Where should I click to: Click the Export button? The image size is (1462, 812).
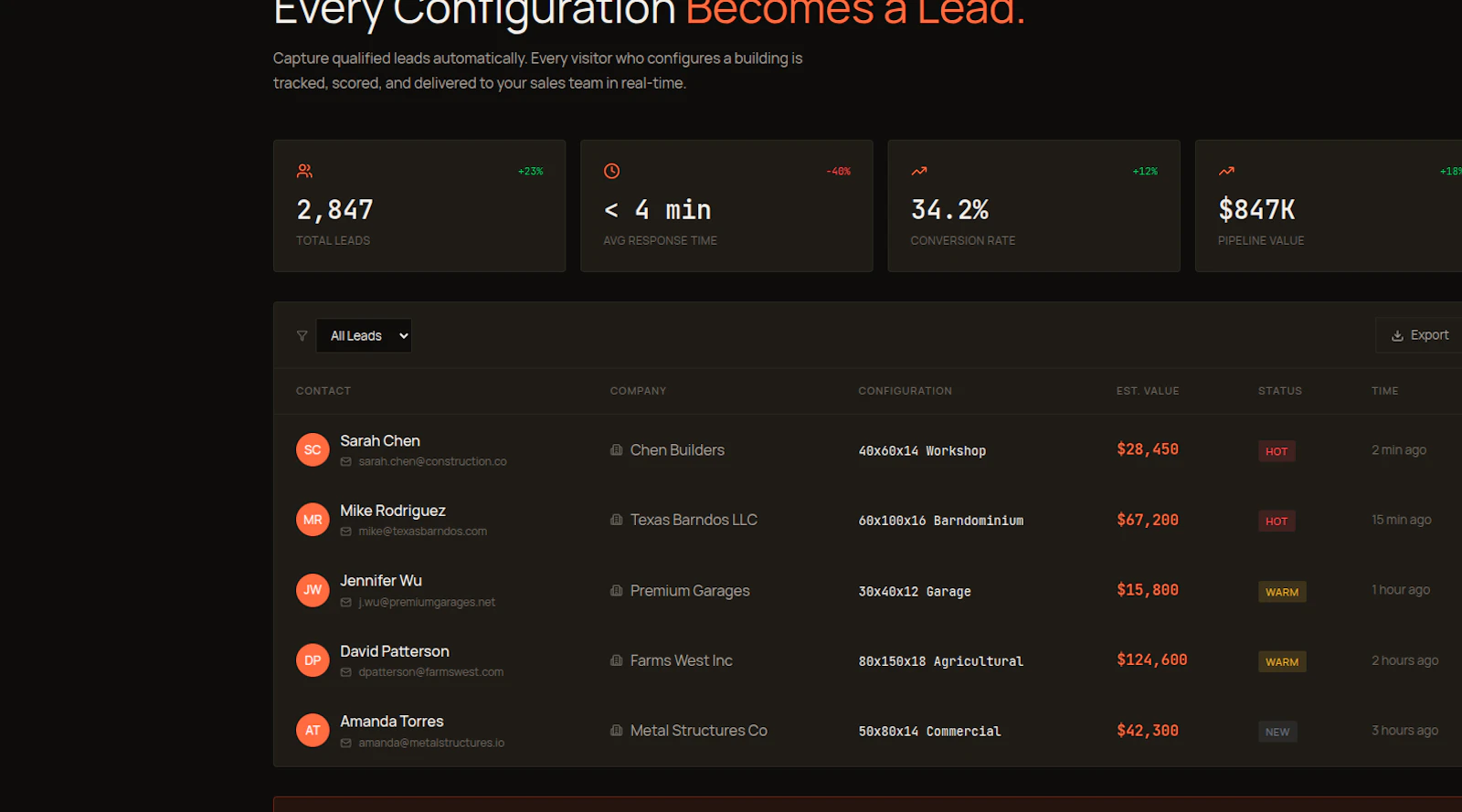(1419, 335)
